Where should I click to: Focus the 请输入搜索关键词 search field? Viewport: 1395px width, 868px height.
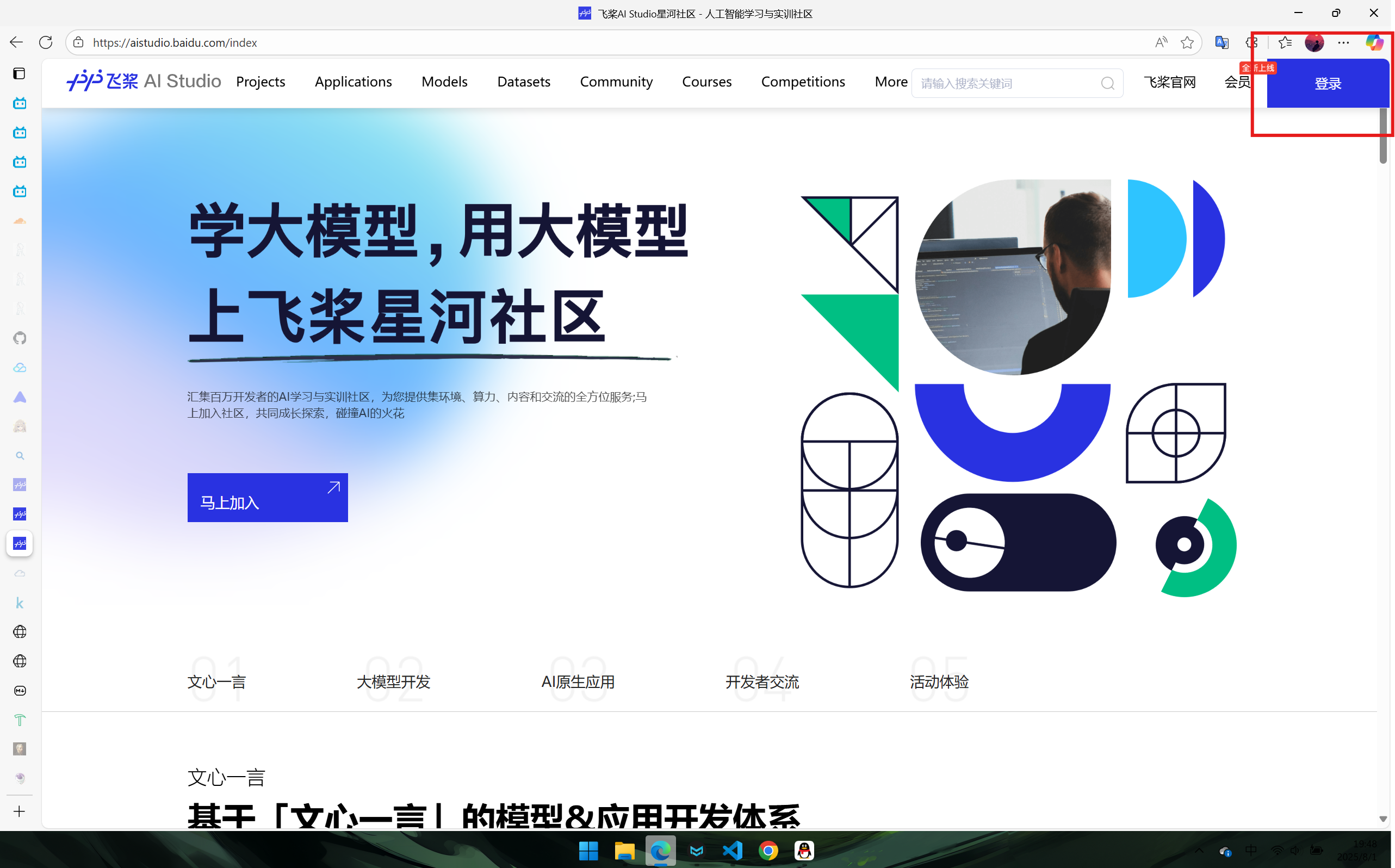(x=1005, y=84)
